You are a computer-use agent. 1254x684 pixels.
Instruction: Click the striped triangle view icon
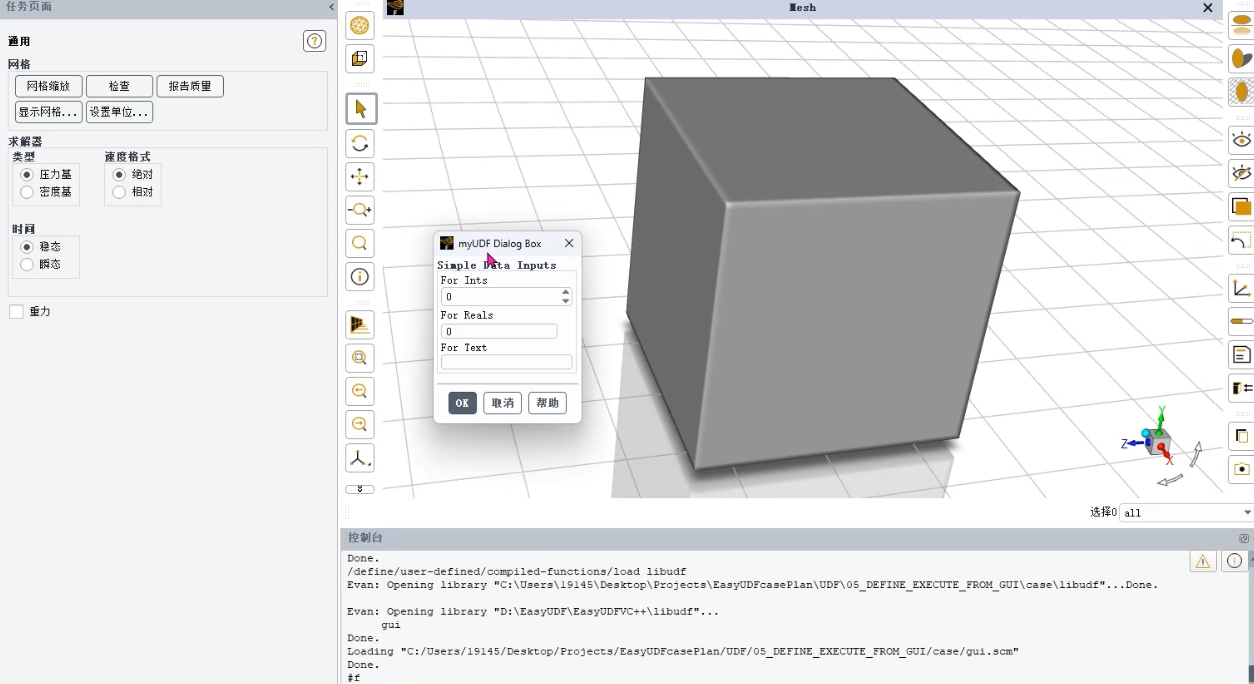360,325
